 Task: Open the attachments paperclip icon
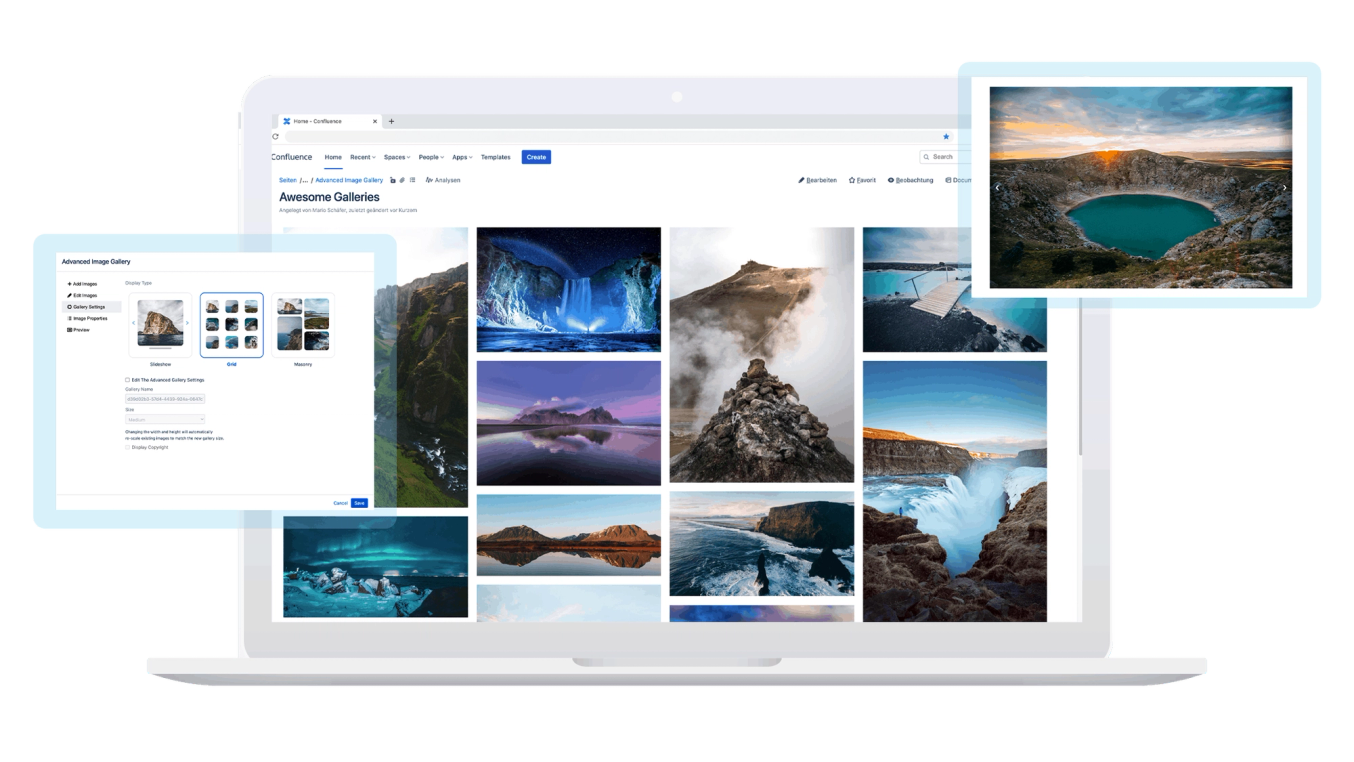point(402,180)
